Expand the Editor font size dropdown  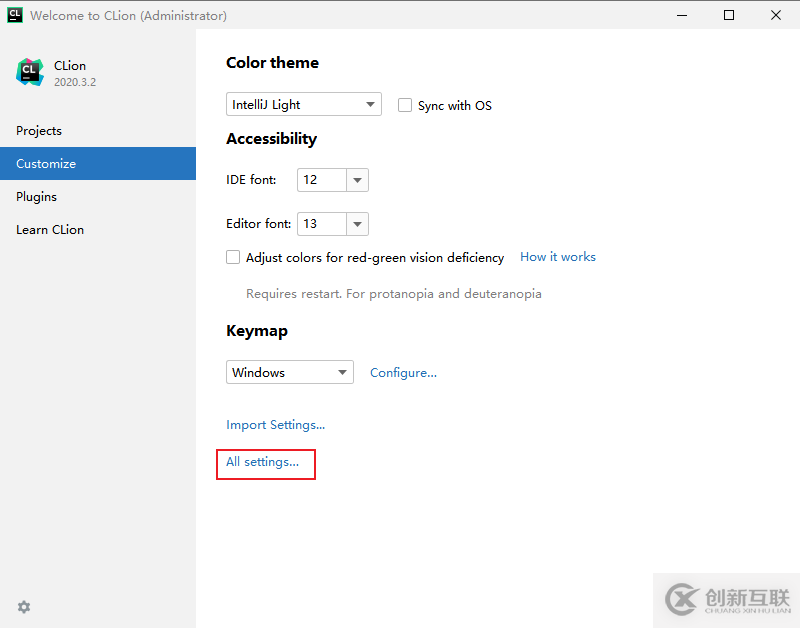(358, 224)
